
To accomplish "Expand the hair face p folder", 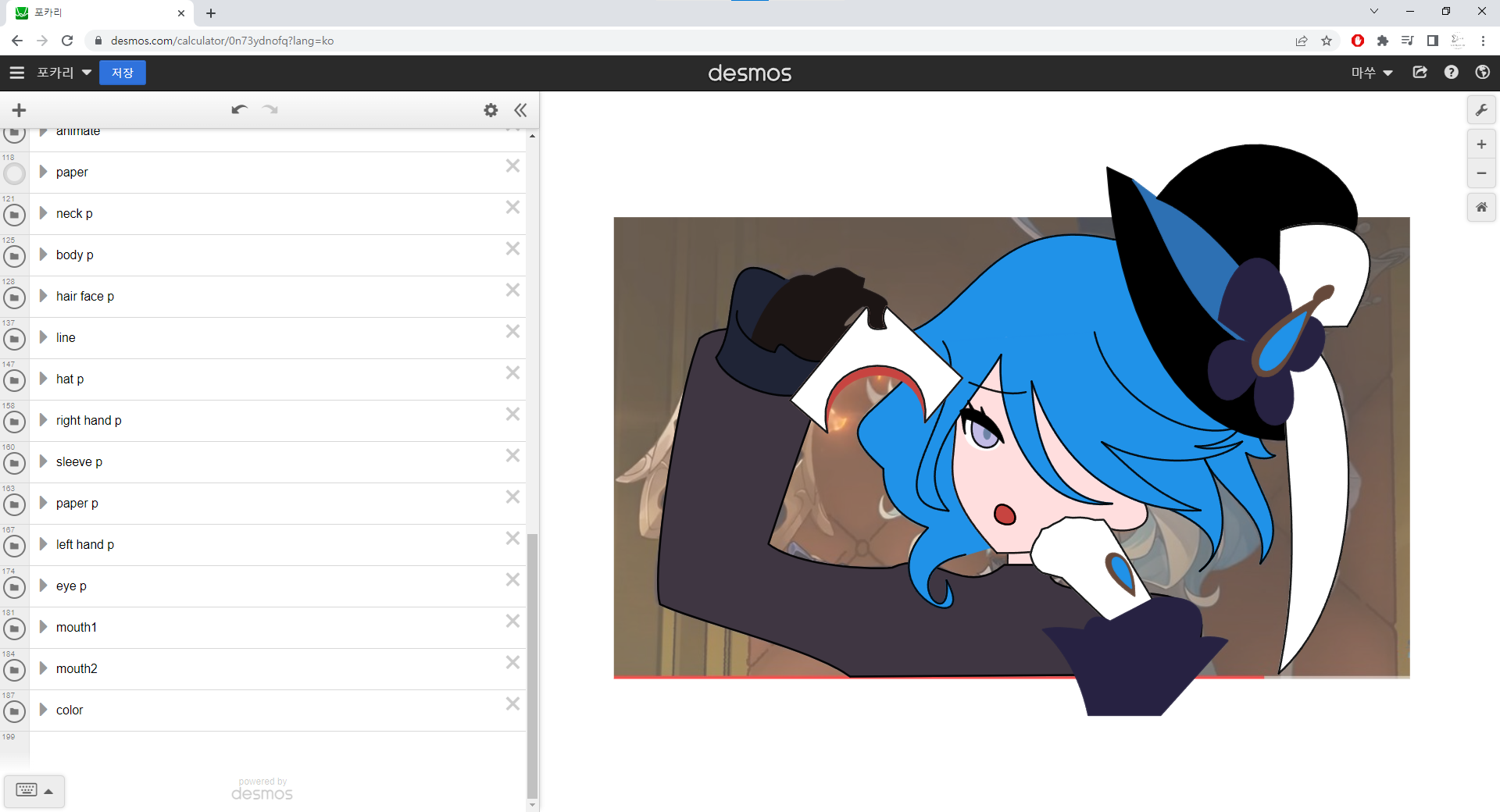I will point(44,296).
